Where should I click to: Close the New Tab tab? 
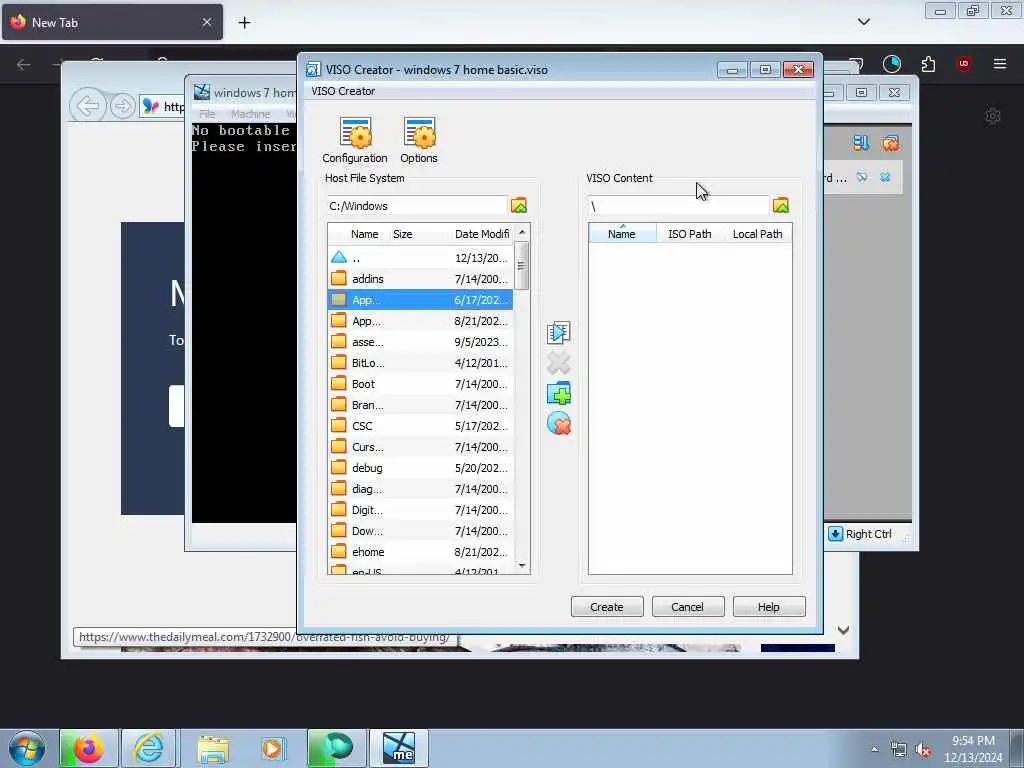point(206,23)
